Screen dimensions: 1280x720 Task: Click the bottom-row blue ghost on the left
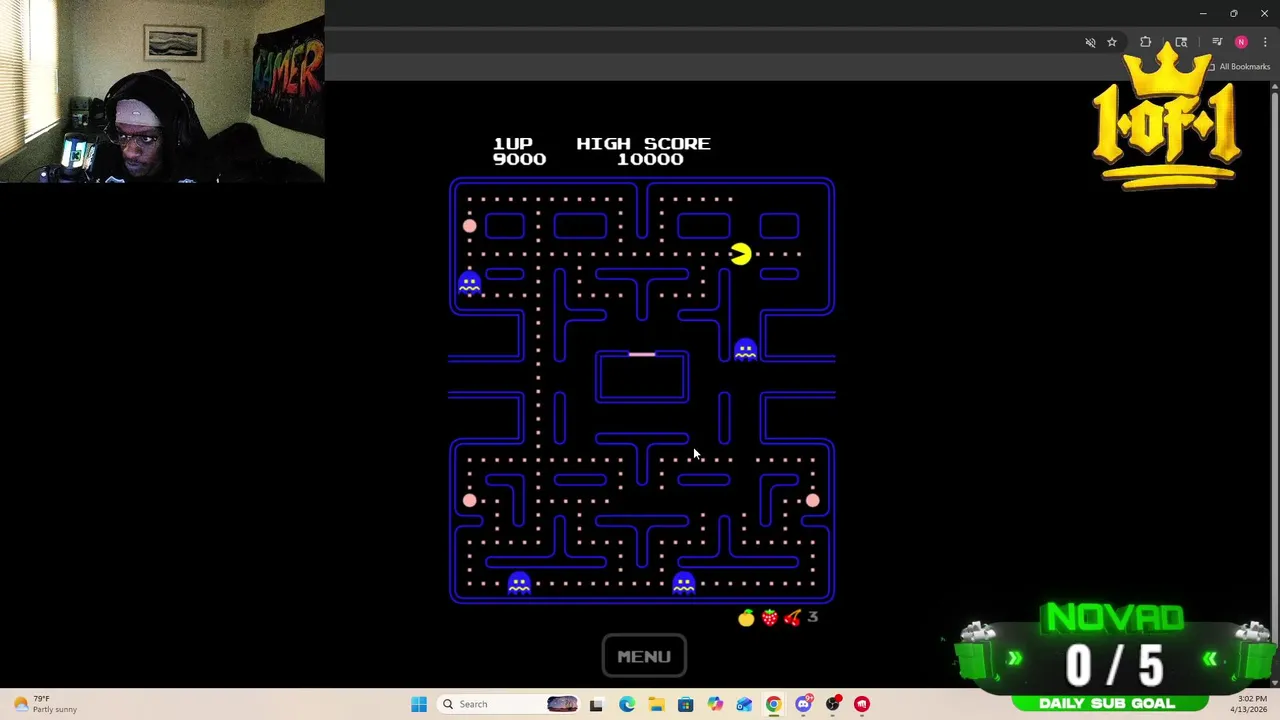coord(518,583)
